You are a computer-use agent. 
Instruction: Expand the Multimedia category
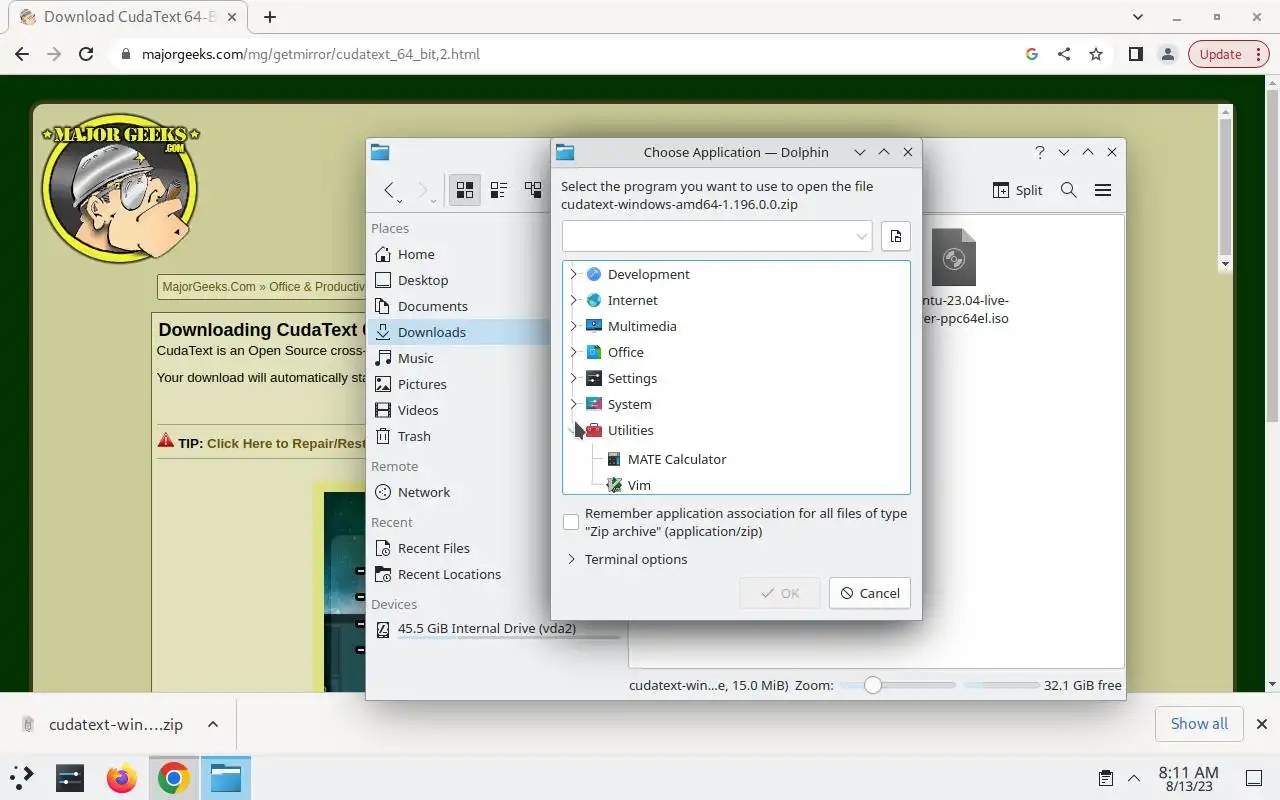click(573, 326)
